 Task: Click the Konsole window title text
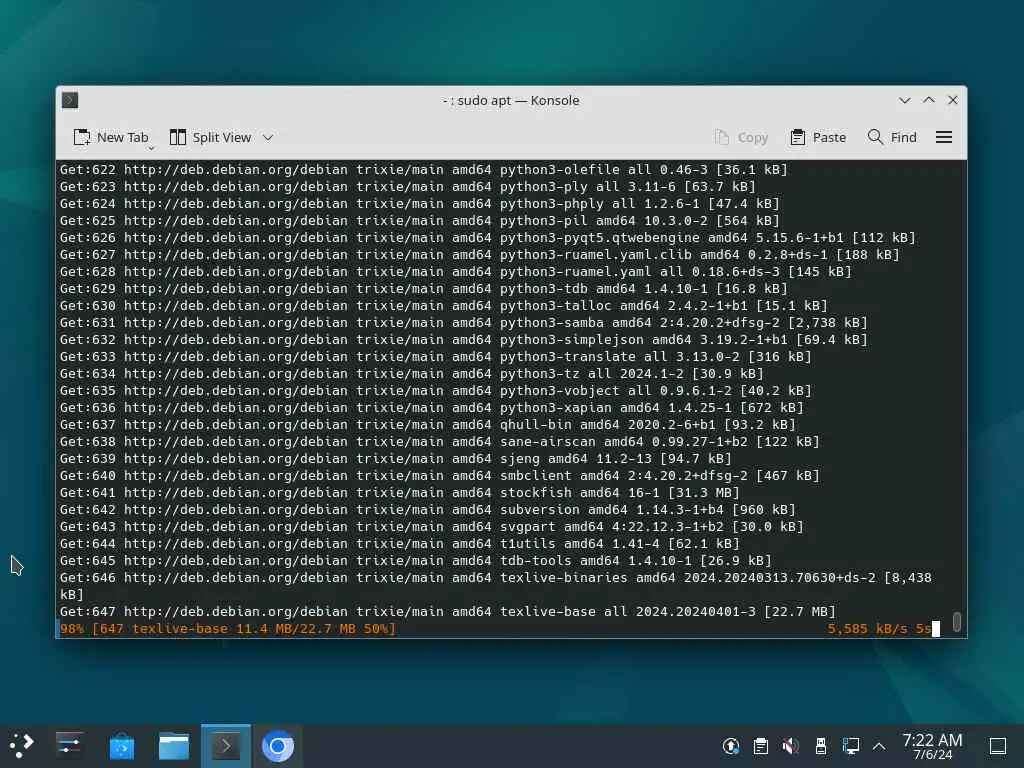tap(511, 100)
